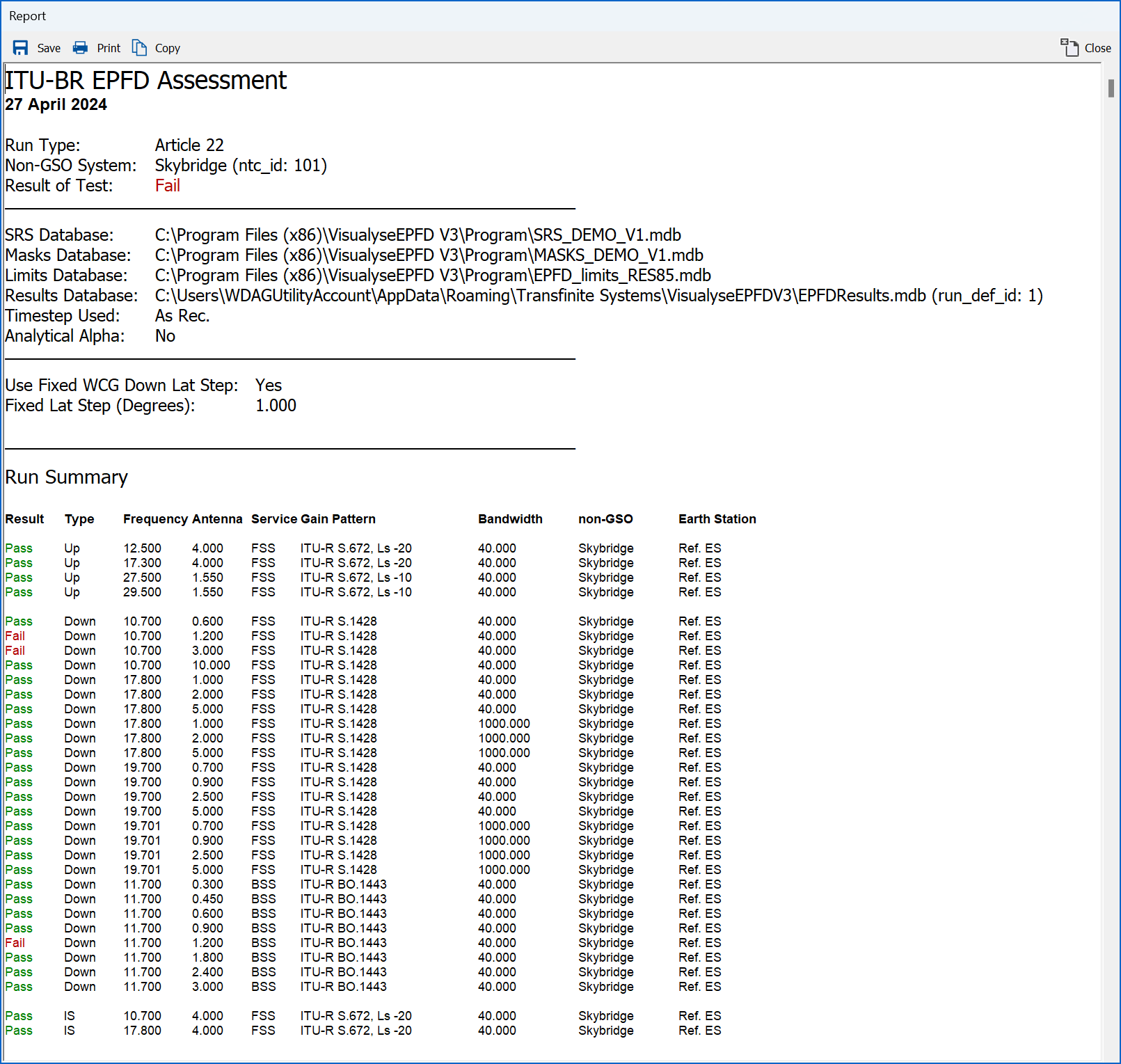Click the Close label in toolbar
Viewport: 1121px width, 1064px height.
pyautogui.click(x=1098, y=48)
